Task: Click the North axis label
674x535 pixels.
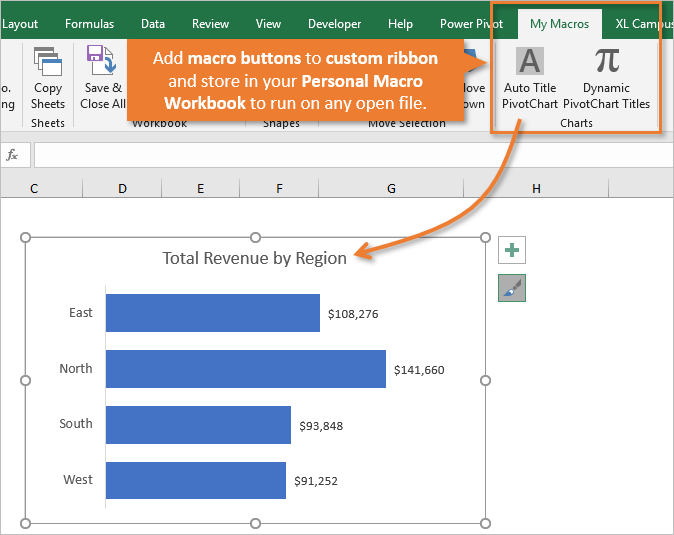Action: click(76, 368)
